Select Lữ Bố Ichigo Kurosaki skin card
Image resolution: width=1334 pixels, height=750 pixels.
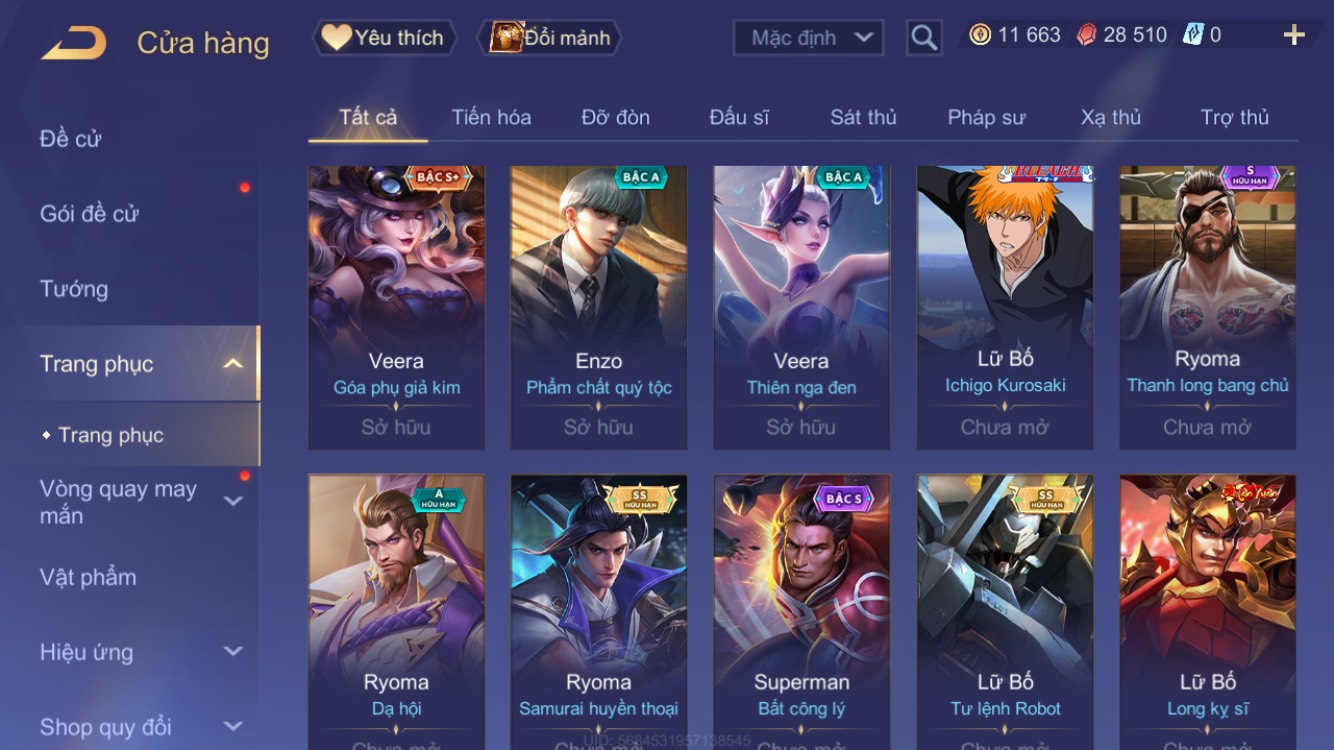click(1005, 307)
